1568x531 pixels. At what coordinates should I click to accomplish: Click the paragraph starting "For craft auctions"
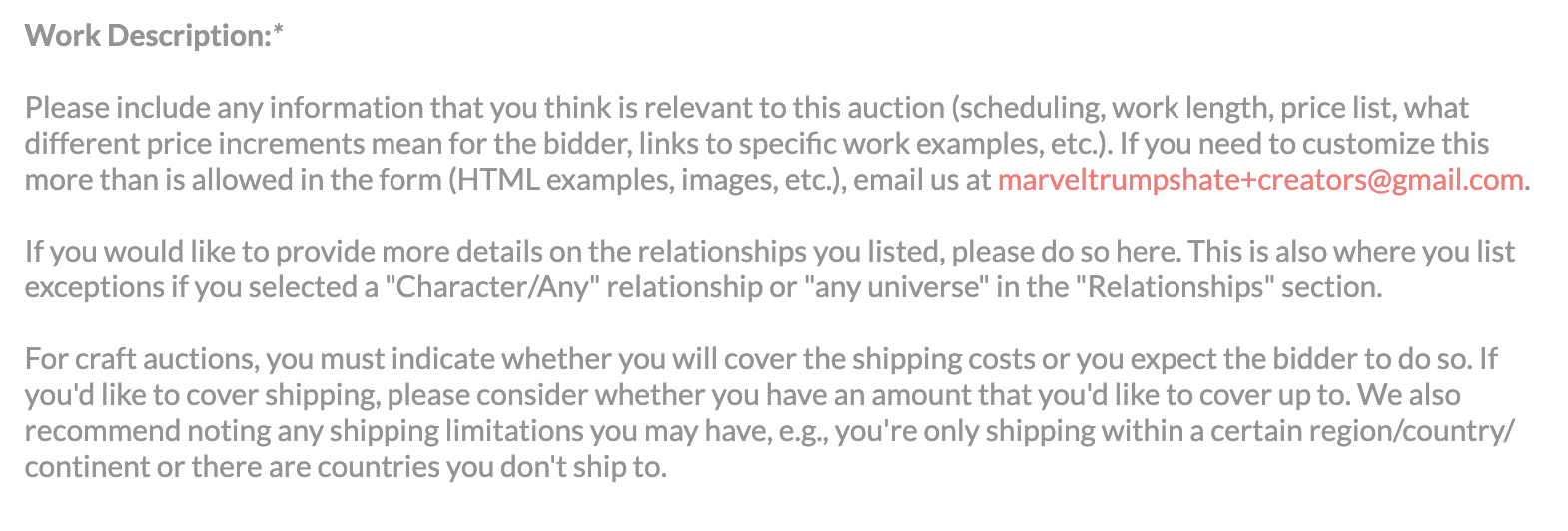tap(759, 413)
